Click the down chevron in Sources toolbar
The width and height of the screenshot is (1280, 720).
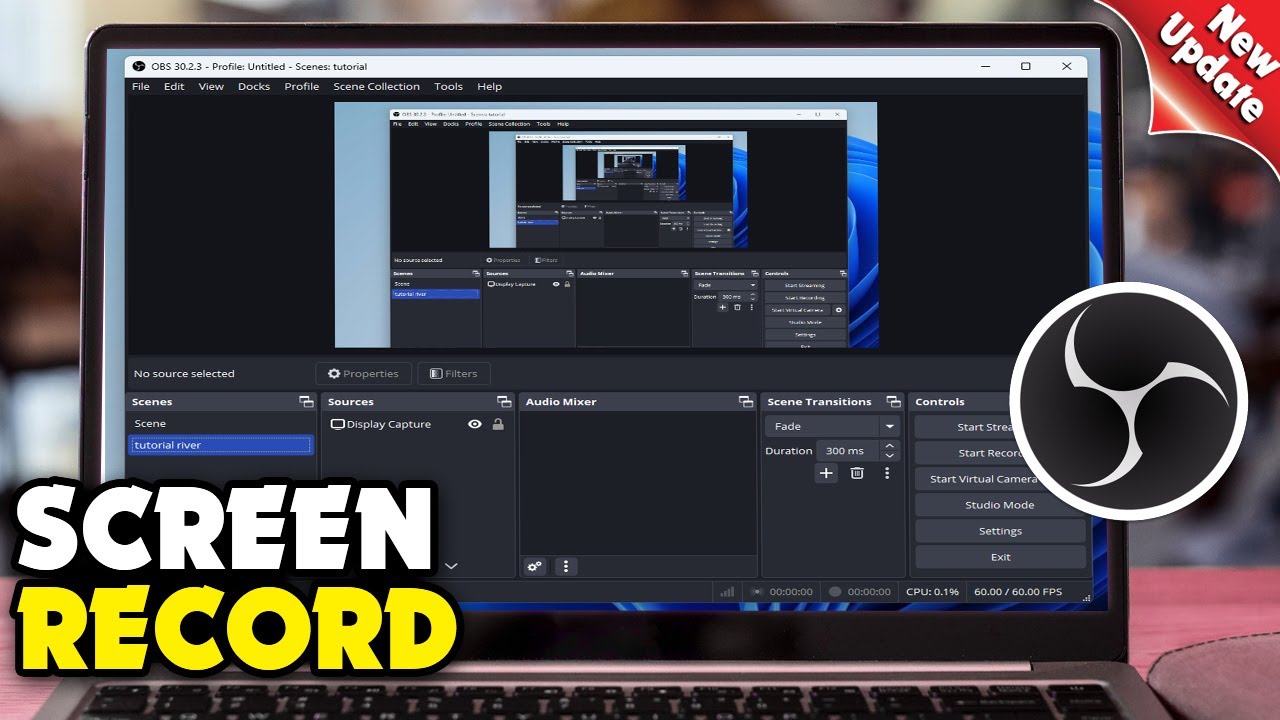tap(451, 566)
